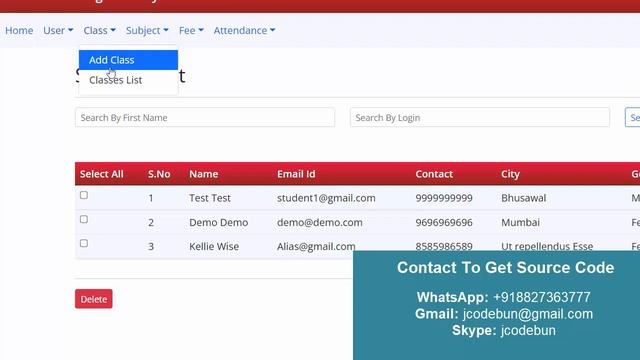Select the name cell Kellie Wise
The height and width of the screenshot is (360, 640).
[214, 247]
